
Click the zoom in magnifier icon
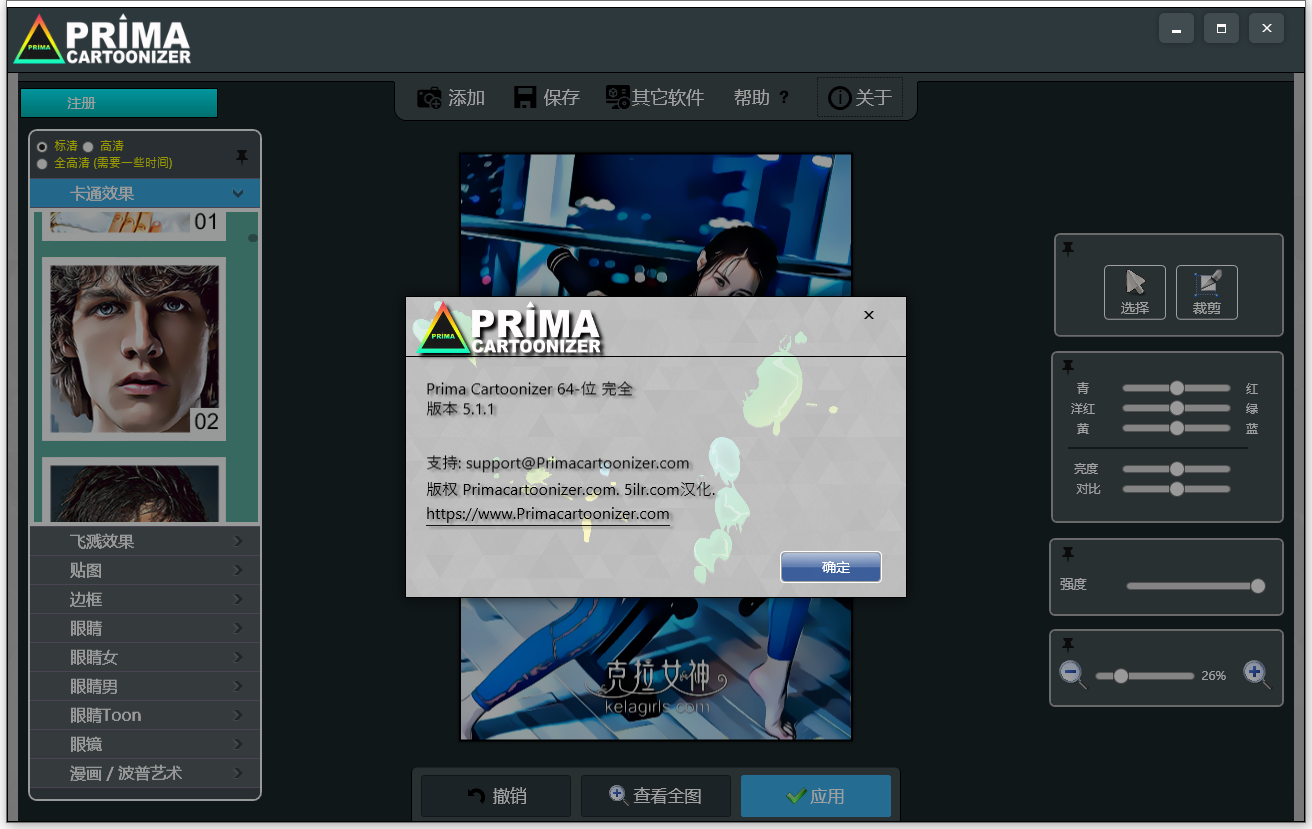click(1257, 675)
